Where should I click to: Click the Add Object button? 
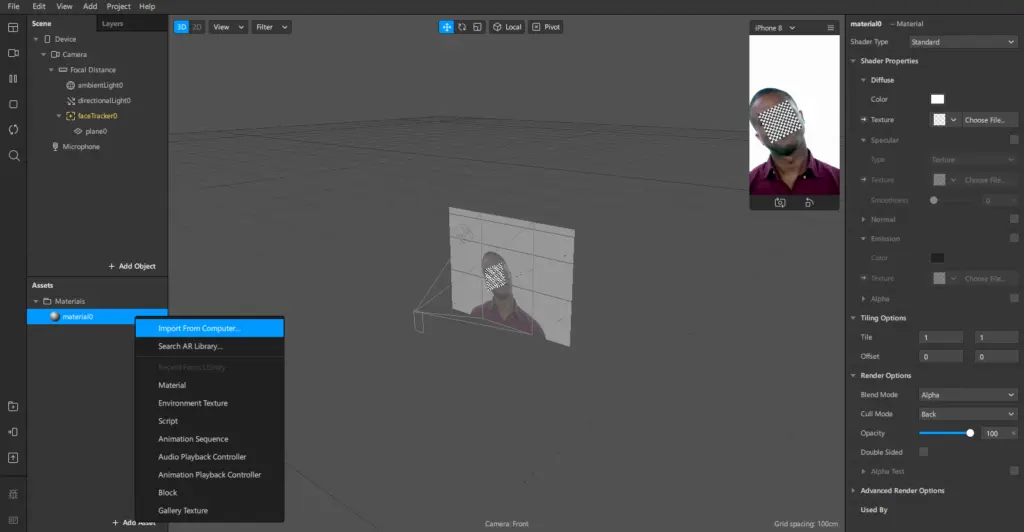coord(132,266)
